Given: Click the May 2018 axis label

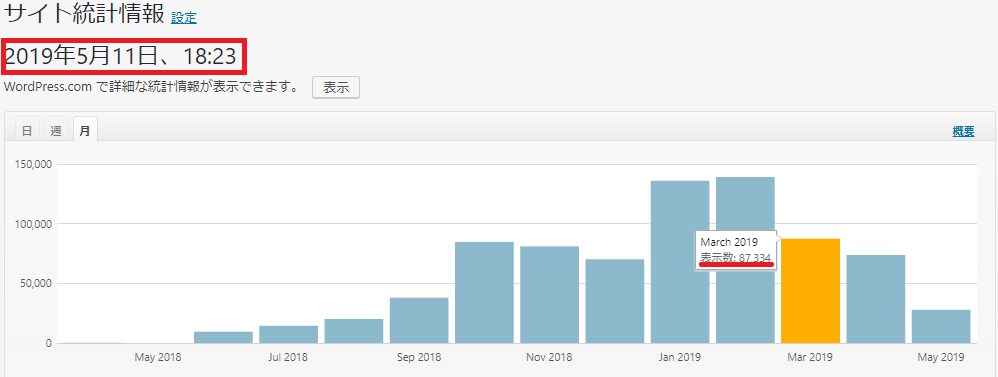Looking at the screenshot, I should (158, 357).
